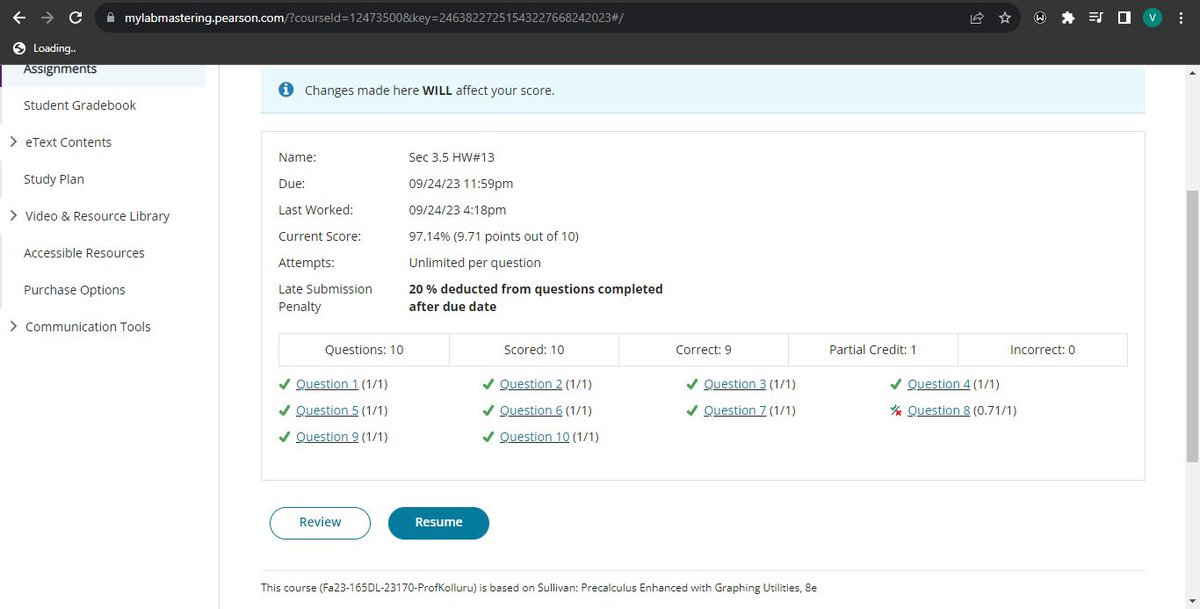Open Question 4 link
The width and height of the screenshot is (1200, 609).
[939, 384]
